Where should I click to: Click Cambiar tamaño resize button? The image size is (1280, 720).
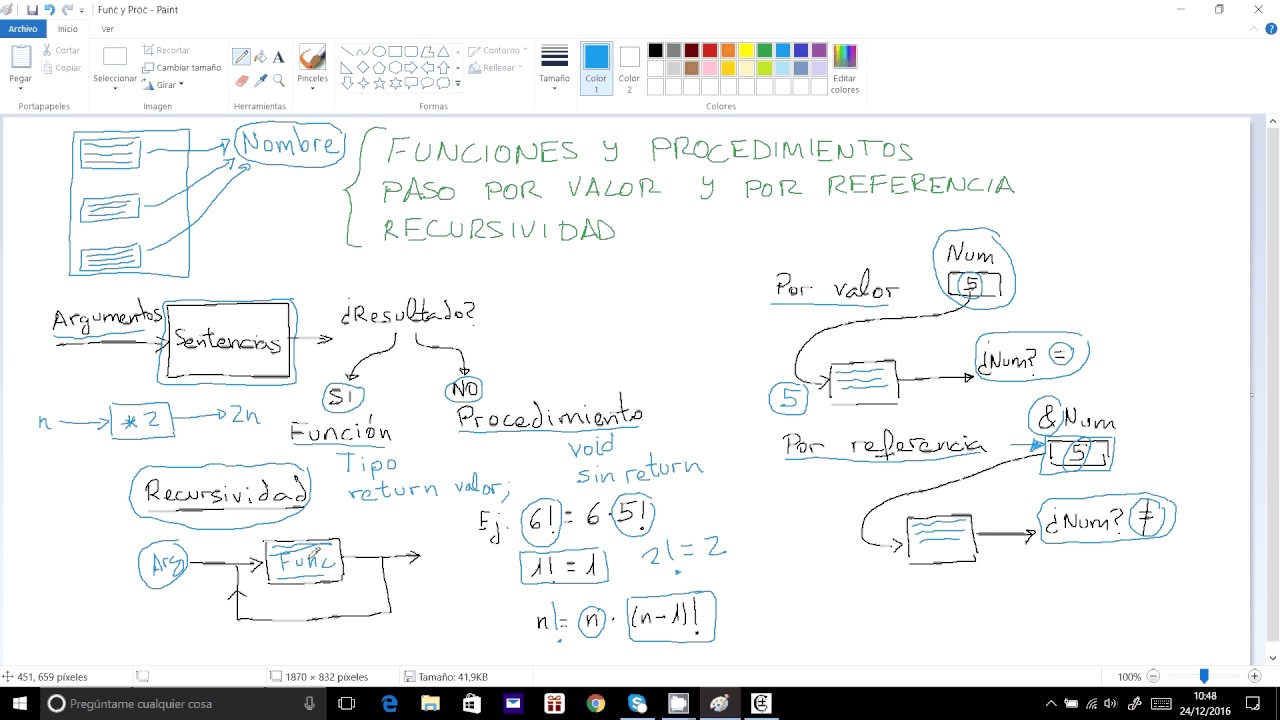coord(182,68)
